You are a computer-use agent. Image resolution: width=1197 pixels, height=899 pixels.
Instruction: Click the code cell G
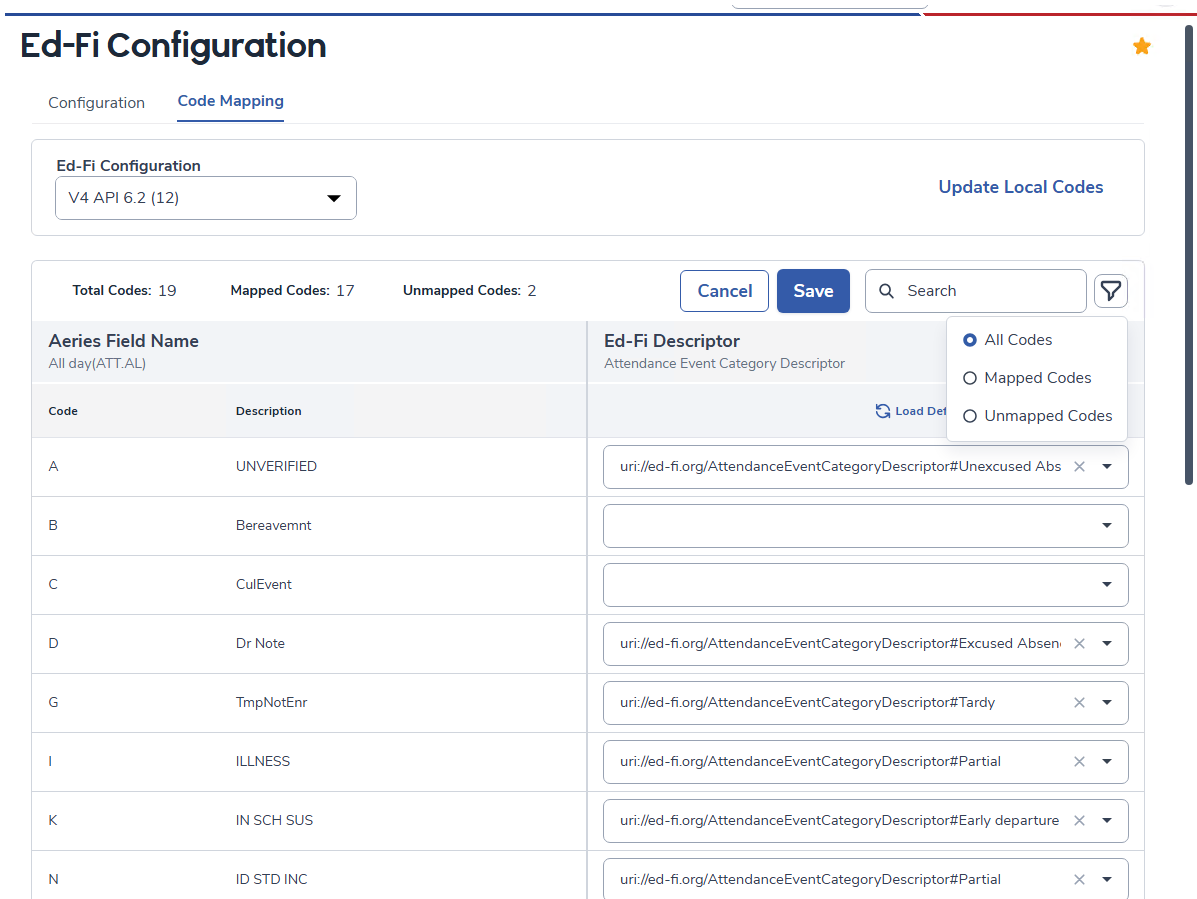tap(53, 702)
